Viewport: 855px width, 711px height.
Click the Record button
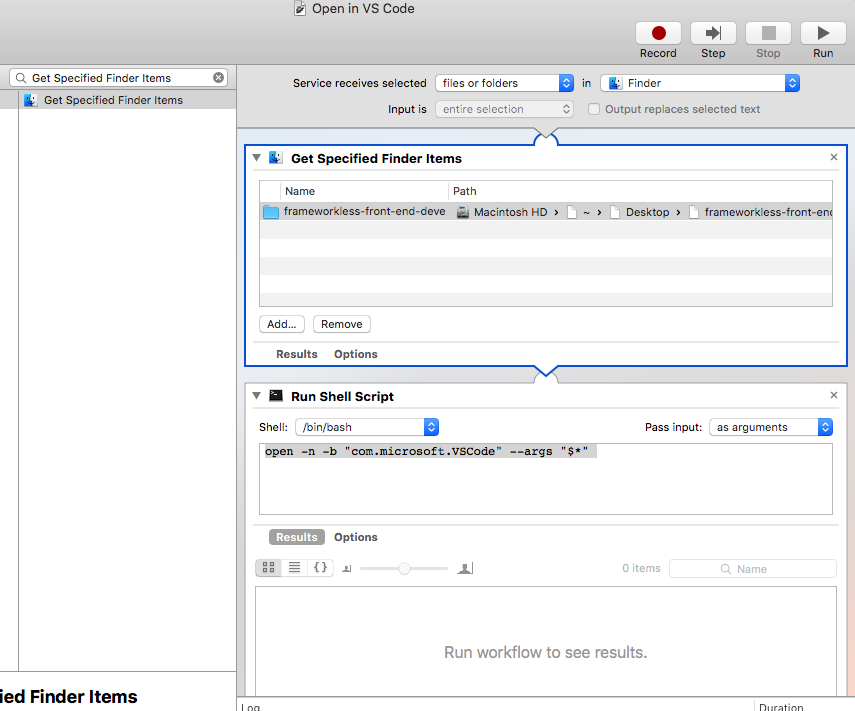[x=658, y=34]
